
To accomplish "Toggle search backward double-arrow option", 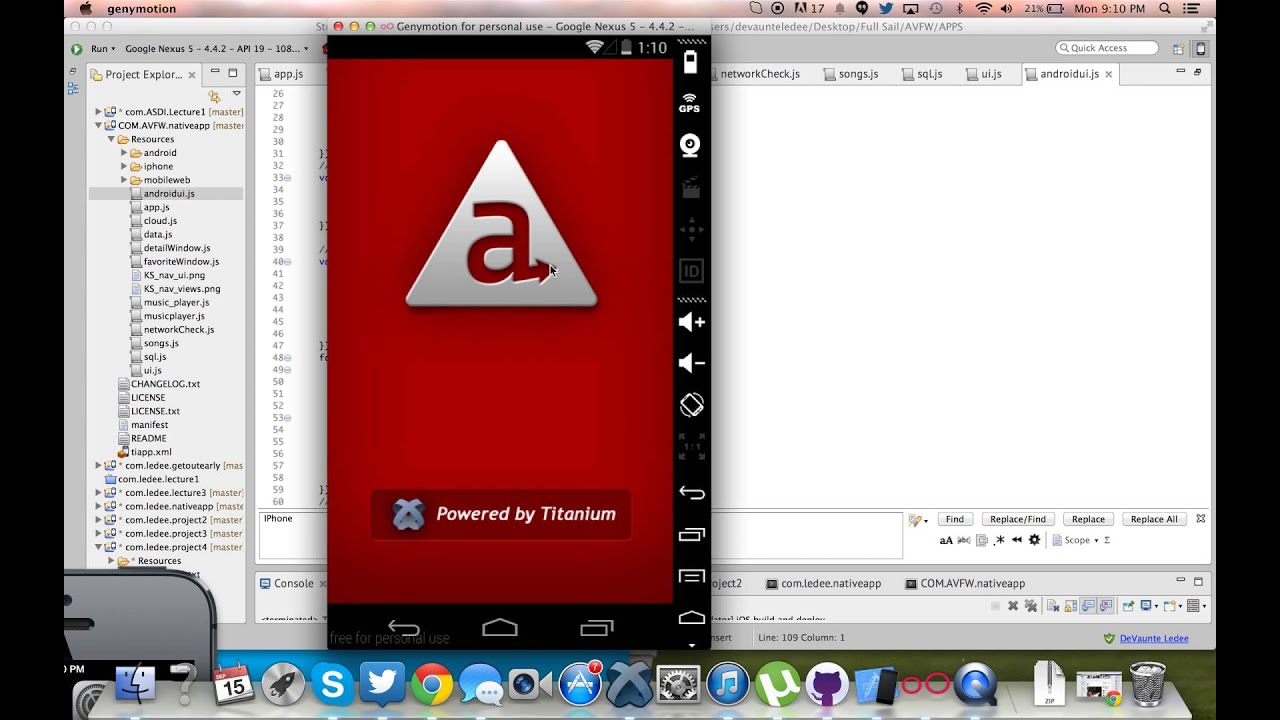I will click(1017, 540).
